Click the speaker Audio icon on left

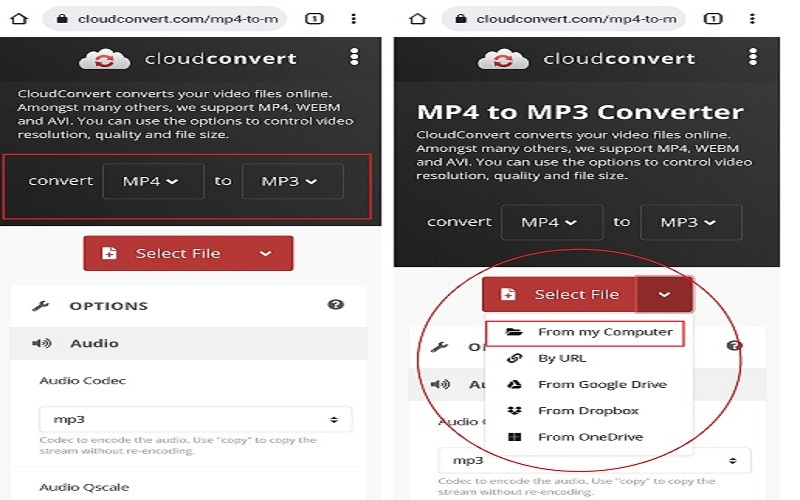pos(41,343)
